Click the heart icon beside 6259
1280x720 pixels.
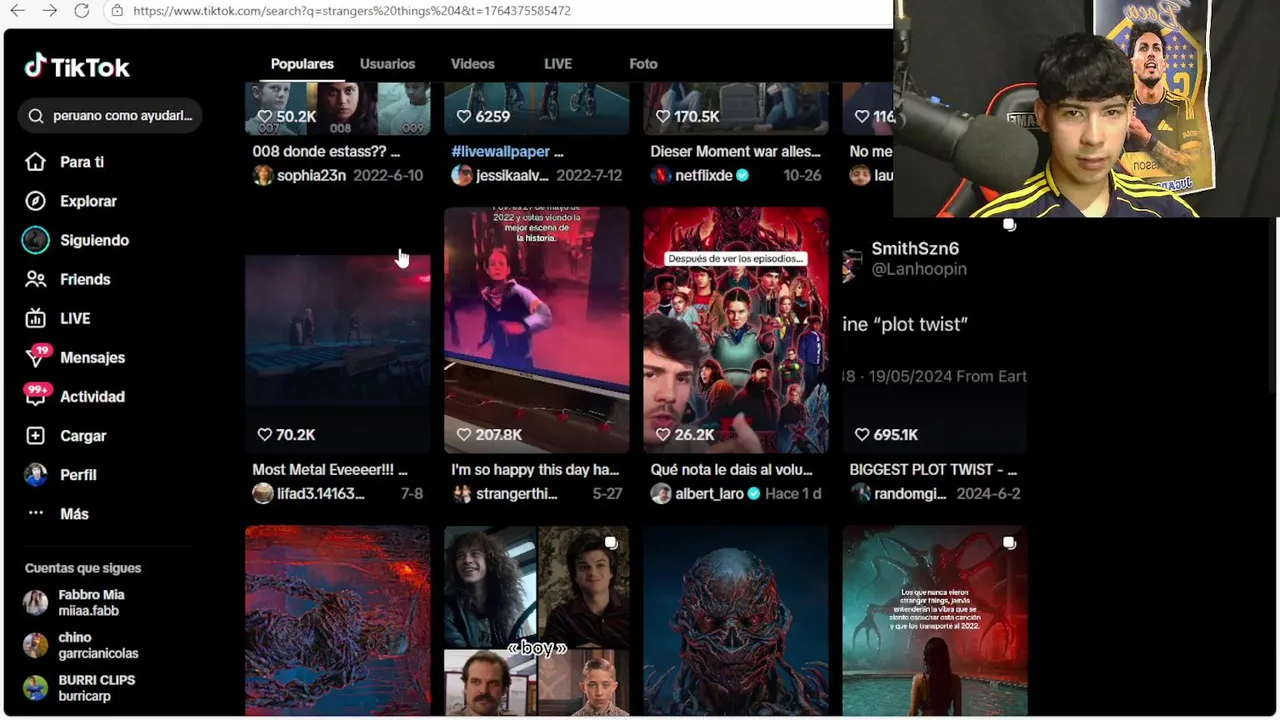463,116
